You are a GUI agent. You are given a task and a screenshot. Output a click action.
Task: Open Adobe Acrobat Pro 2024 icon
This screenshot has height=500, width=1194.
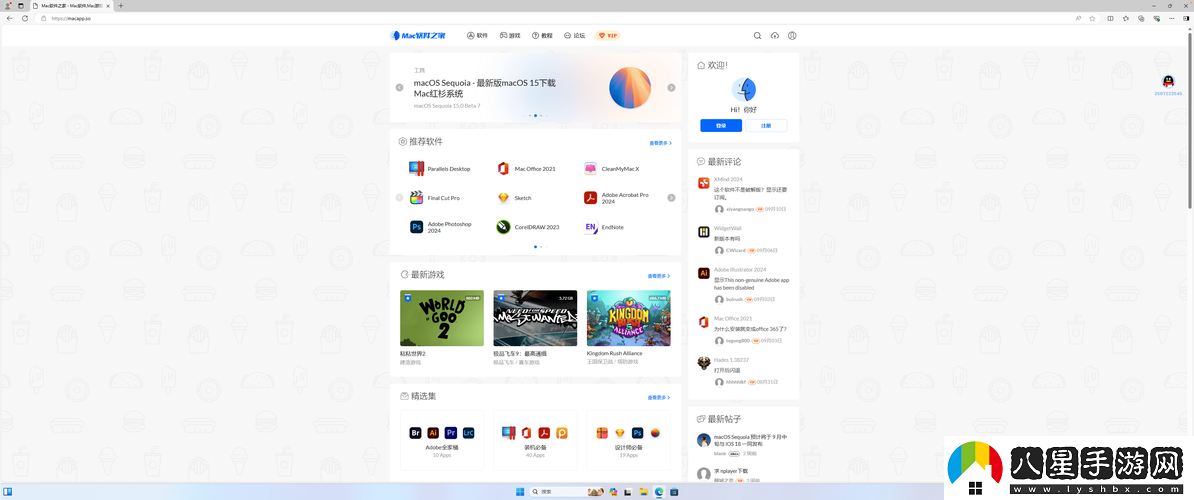(590, 197)
